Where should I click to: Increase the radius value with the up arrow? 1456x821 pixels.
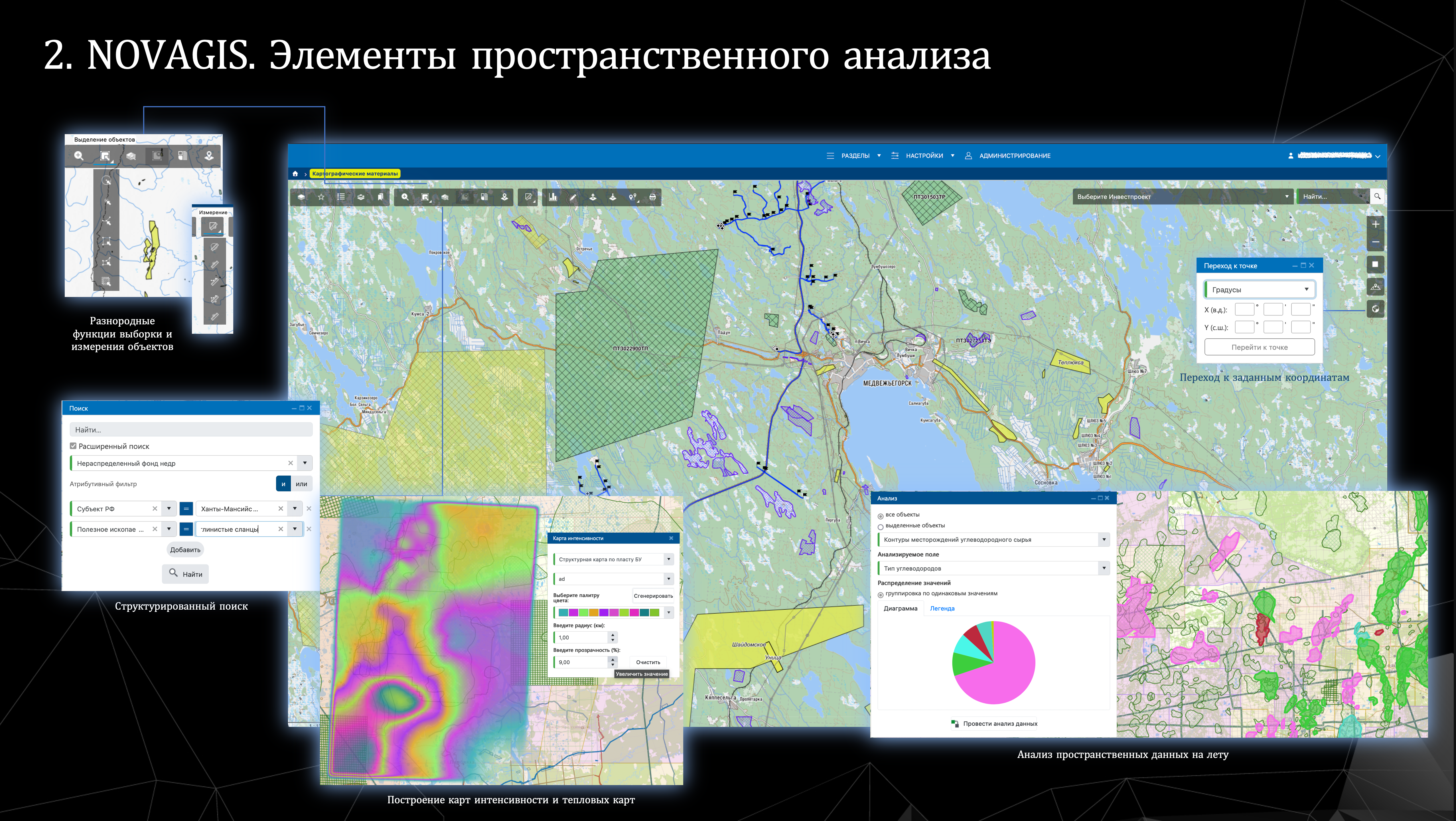[x=613, y=635]
